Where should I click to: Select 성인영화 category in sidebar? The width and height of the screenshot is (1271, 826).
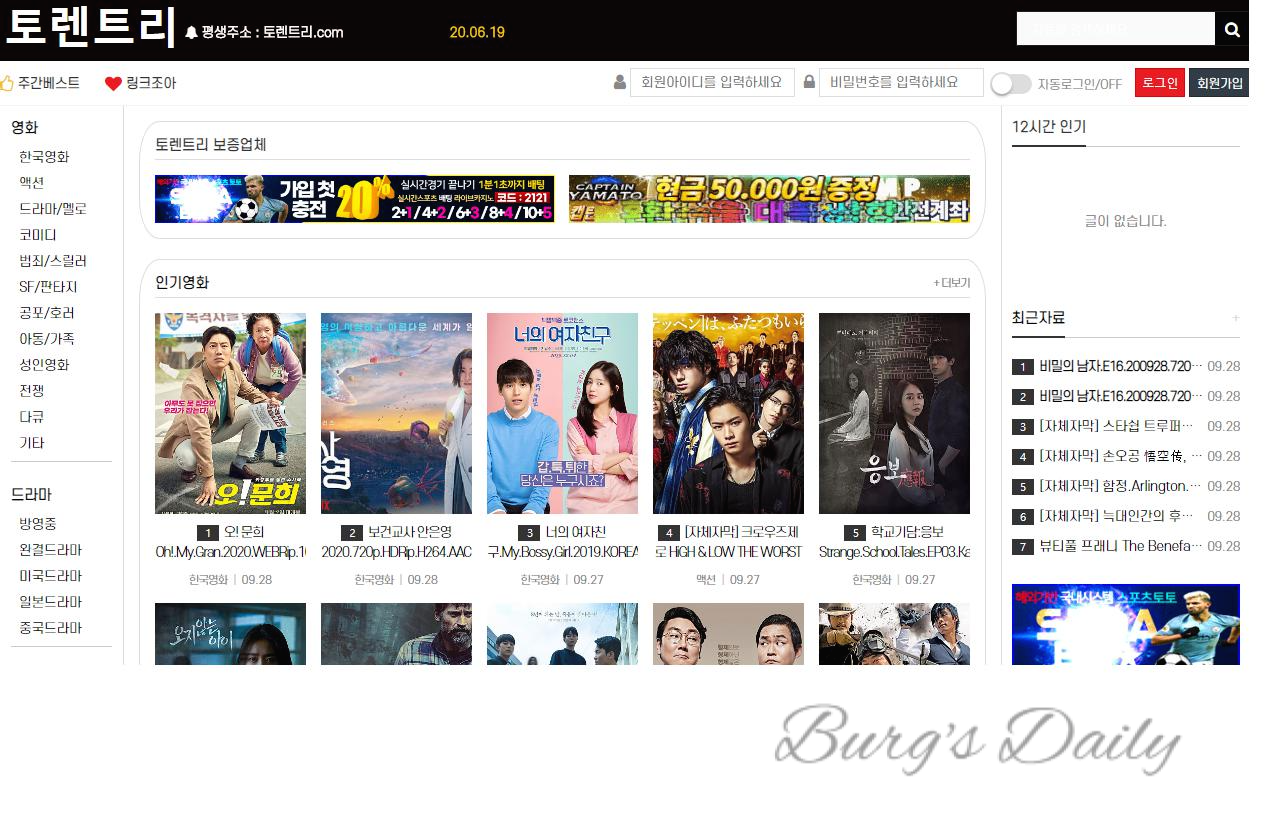tap(44, 365)
